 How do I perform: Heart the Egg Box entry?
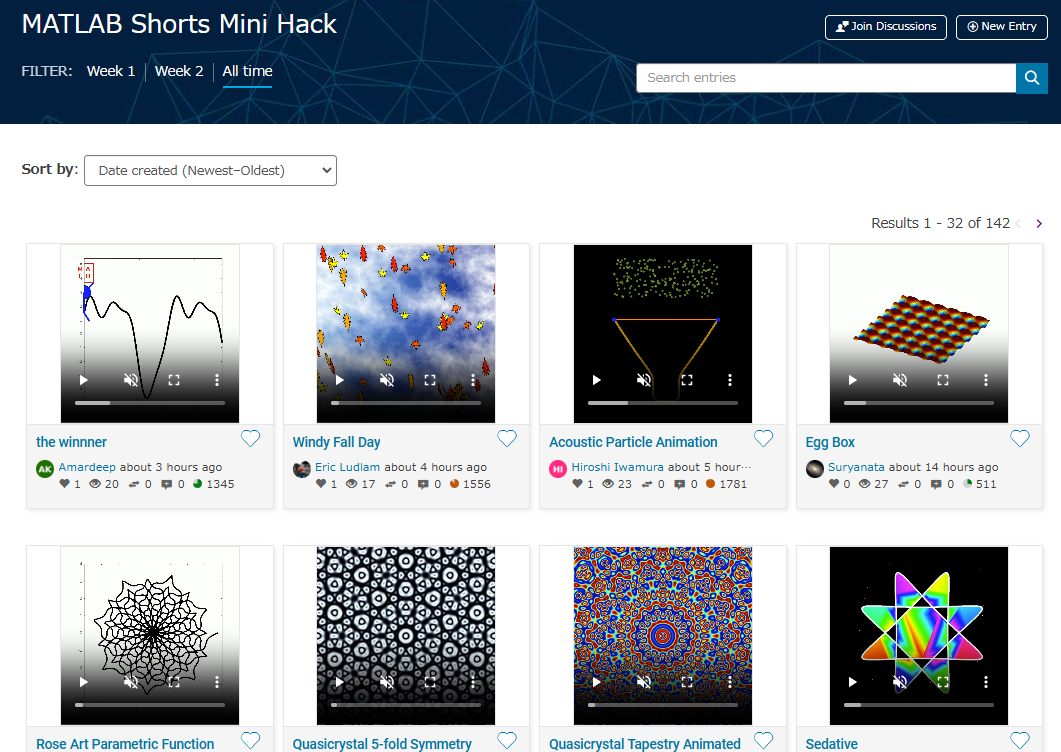coord(1020,439)
